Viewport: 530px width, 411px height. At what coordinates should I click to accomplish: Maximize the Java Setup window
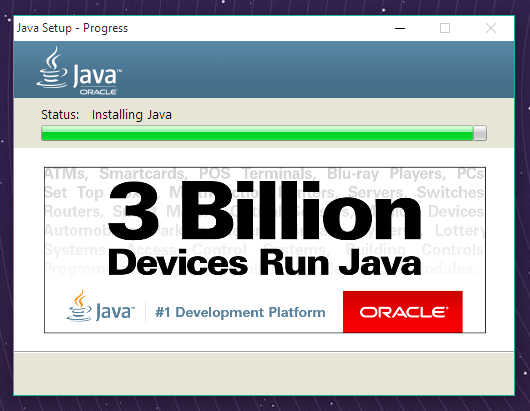445,28
